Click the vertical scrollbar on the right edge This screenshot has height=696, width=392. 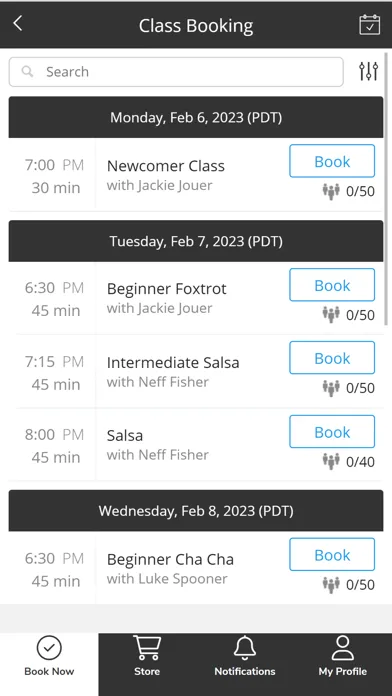click(x=387, y=184)
